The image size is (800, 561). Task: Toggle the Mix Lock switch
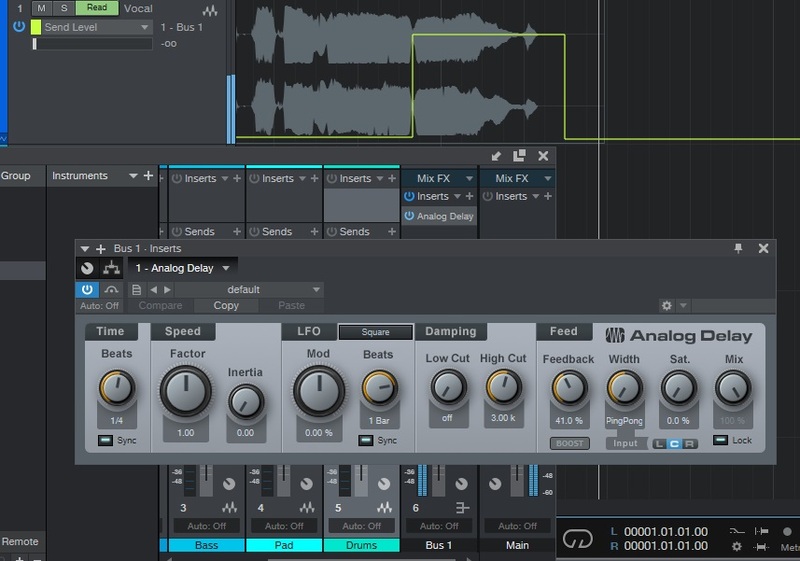tap(720, 440)
